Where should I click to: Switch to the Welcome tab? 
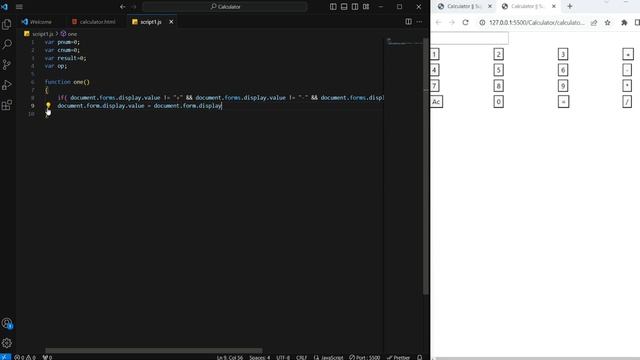click(37, 22)
